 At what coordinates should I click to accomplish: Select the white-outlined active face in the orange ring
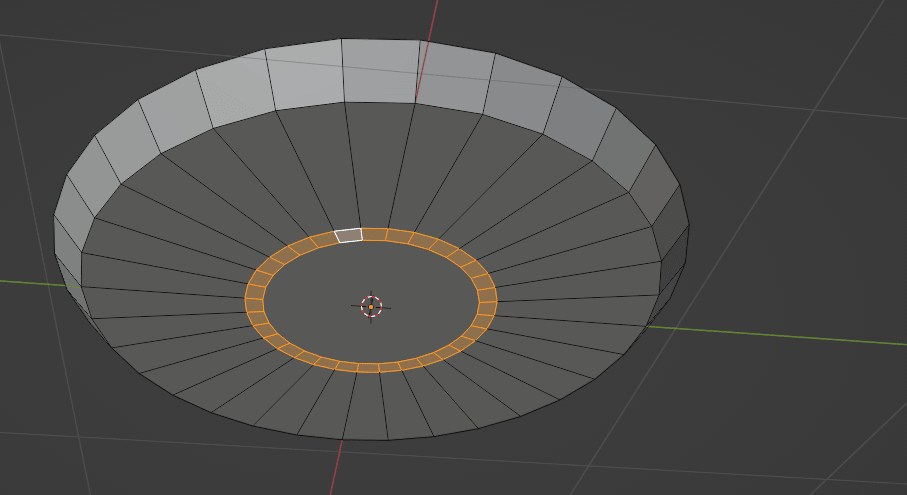click(349, 235)
